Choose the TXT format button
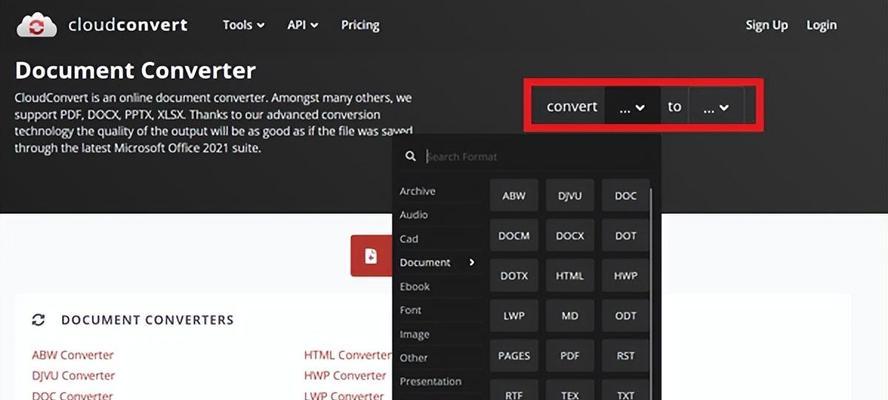This screenshot has width=888, height=400. point(626,390)
